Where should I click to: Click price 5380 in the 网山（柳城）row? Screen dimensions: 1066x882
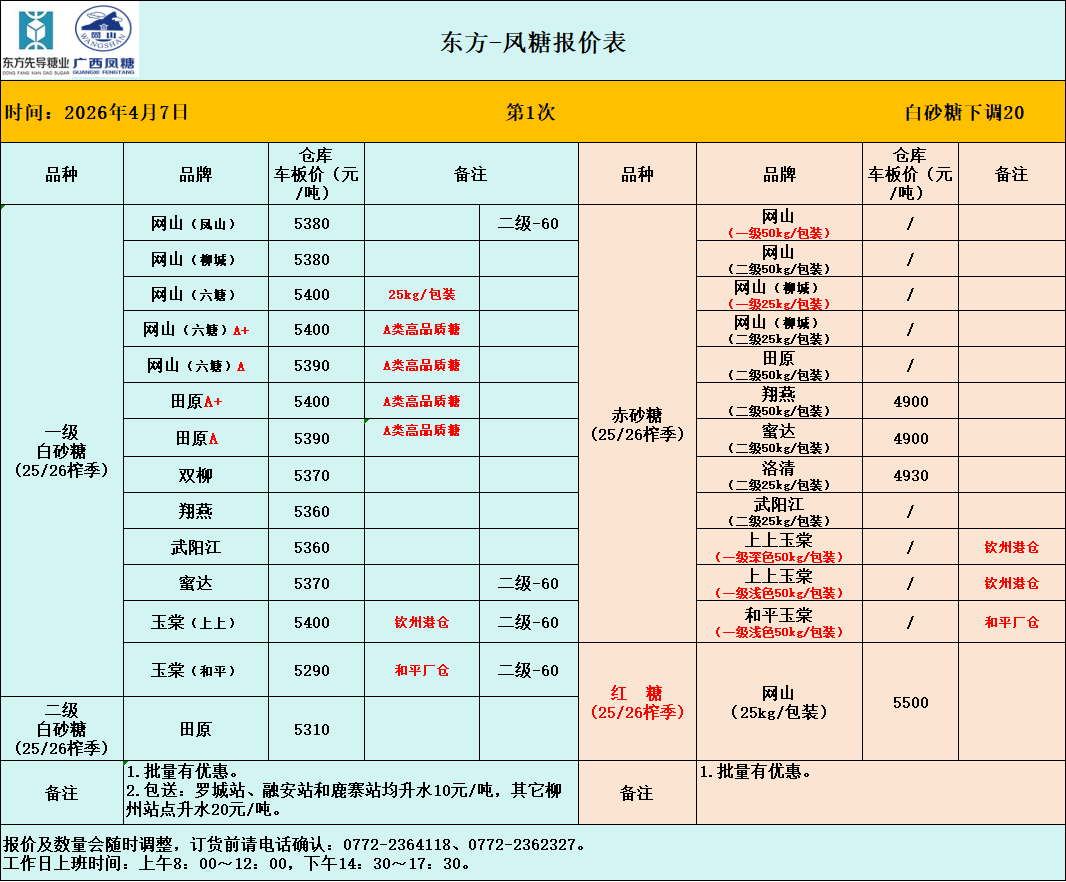click(312, 259)
